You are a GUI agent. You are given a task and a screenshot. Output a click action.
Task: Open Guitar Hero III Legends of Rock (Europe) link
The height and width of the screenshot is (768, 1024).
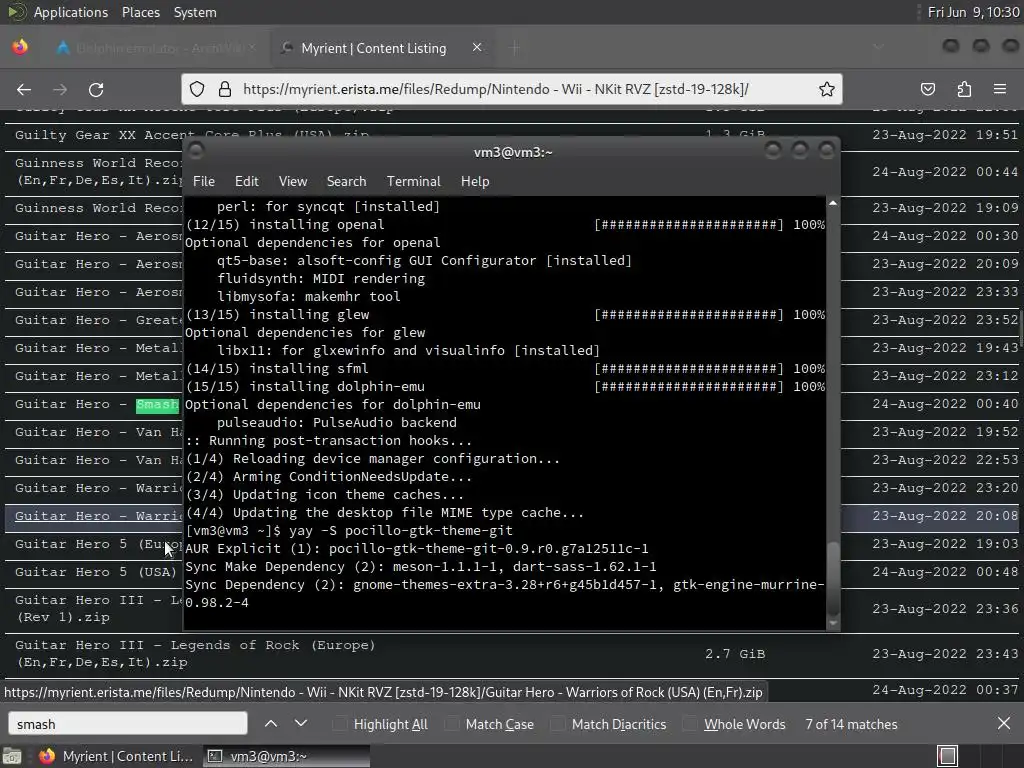[x=195, y=654]
